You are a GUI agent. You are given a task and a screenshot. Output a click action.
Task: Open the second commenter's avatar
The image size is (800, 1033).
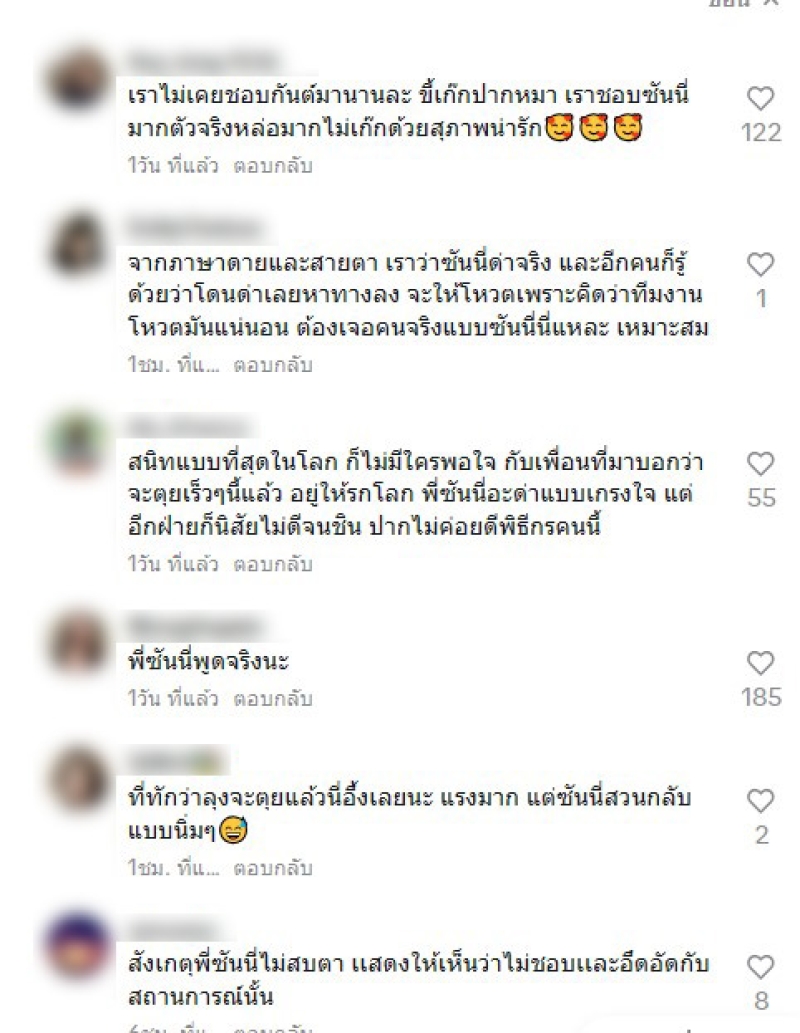[x=79, y=244]
